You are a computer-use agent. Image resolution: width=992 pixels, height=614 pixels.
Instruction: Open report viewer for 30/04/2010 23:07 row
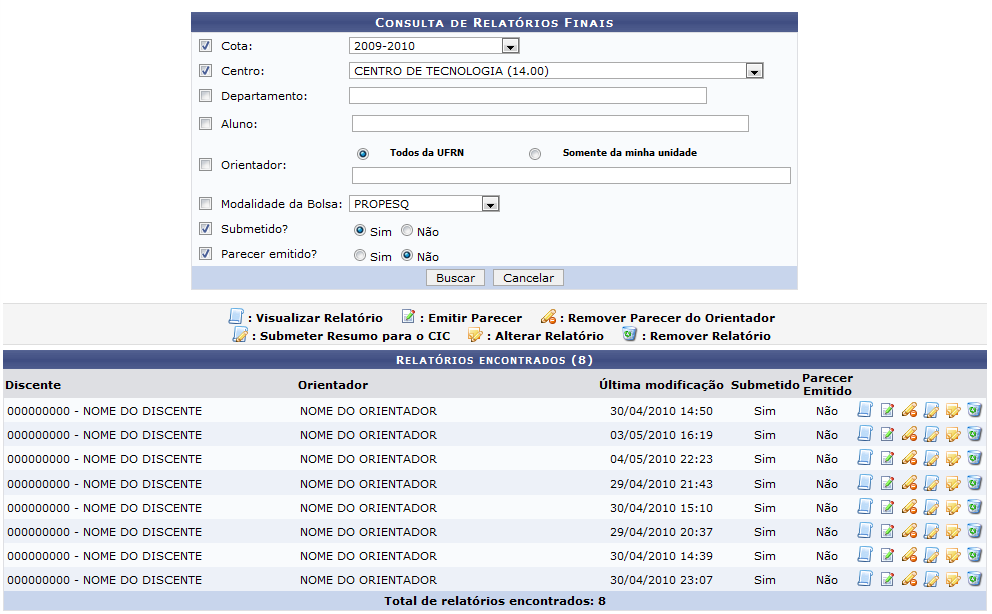[x=865, y=579]
